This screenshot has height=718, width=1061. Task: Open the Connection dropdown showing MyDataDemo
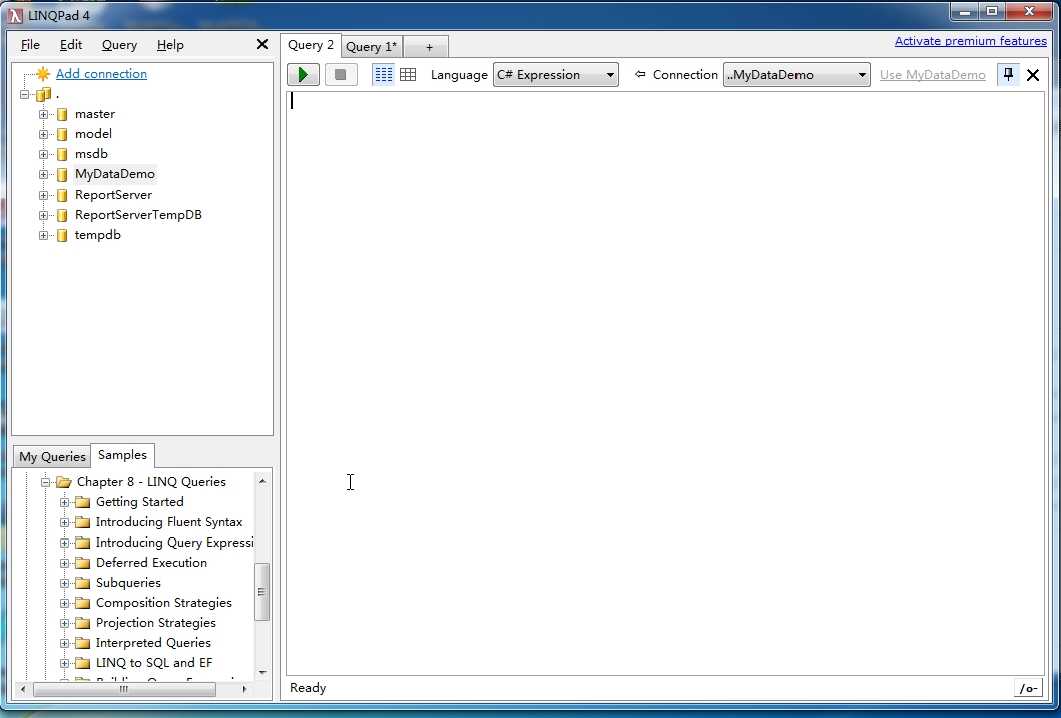pos(796,74)
